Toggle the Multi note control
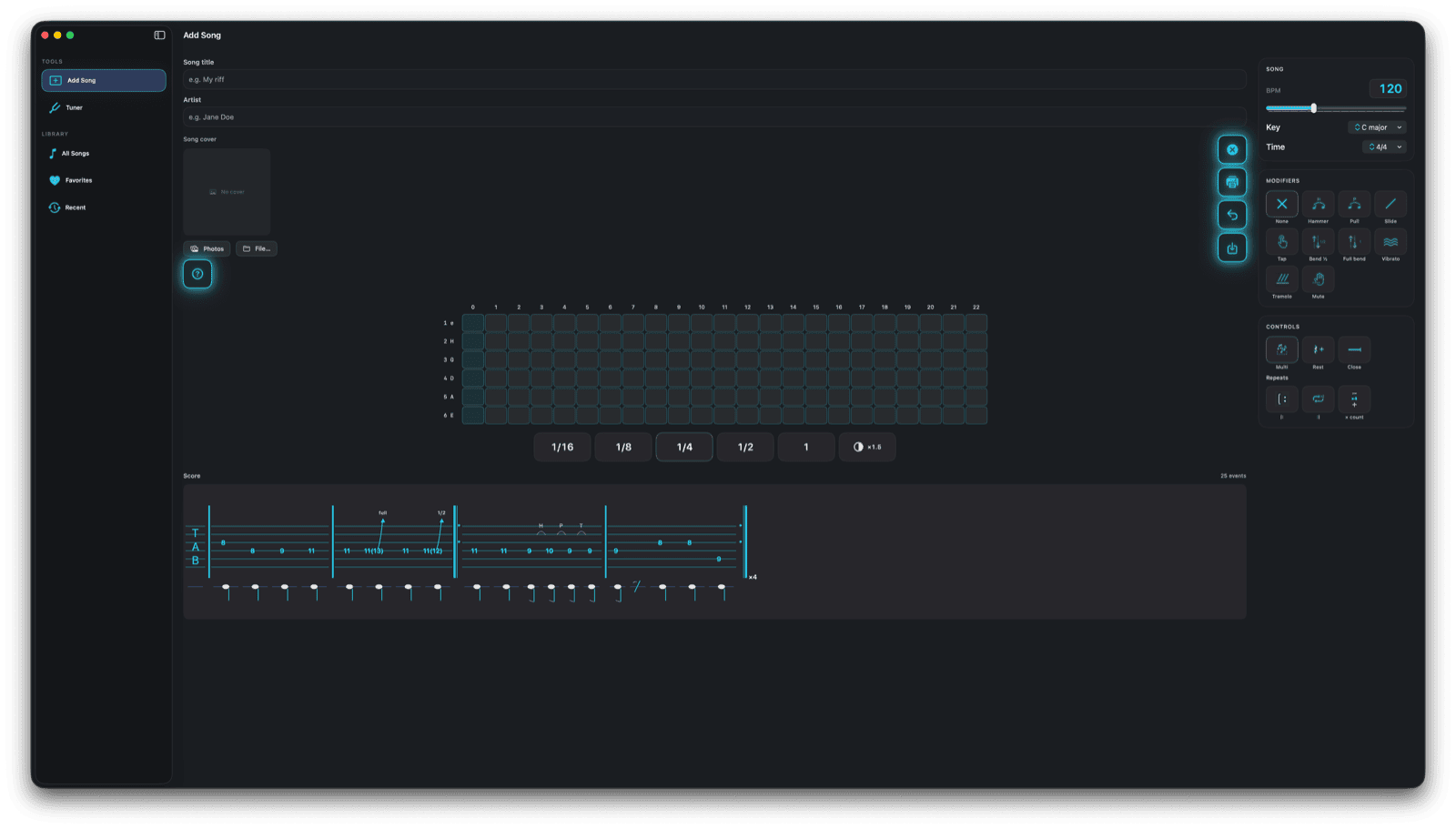The image size is (1456, 829). pos(1281,349)
